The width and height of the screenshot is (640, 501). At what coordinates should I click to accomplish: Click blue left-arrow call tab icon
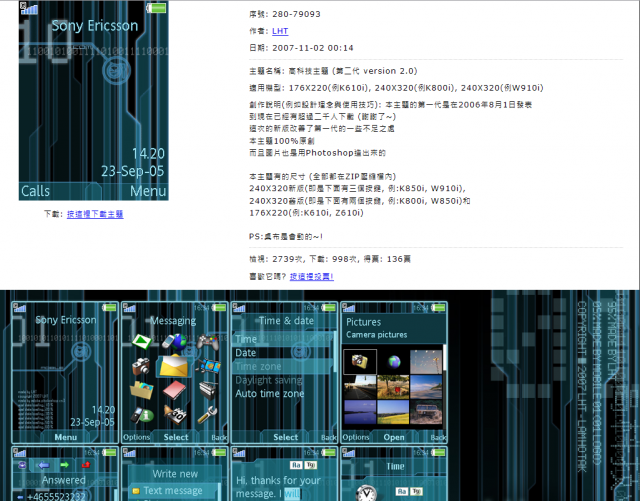coord(43,465)
